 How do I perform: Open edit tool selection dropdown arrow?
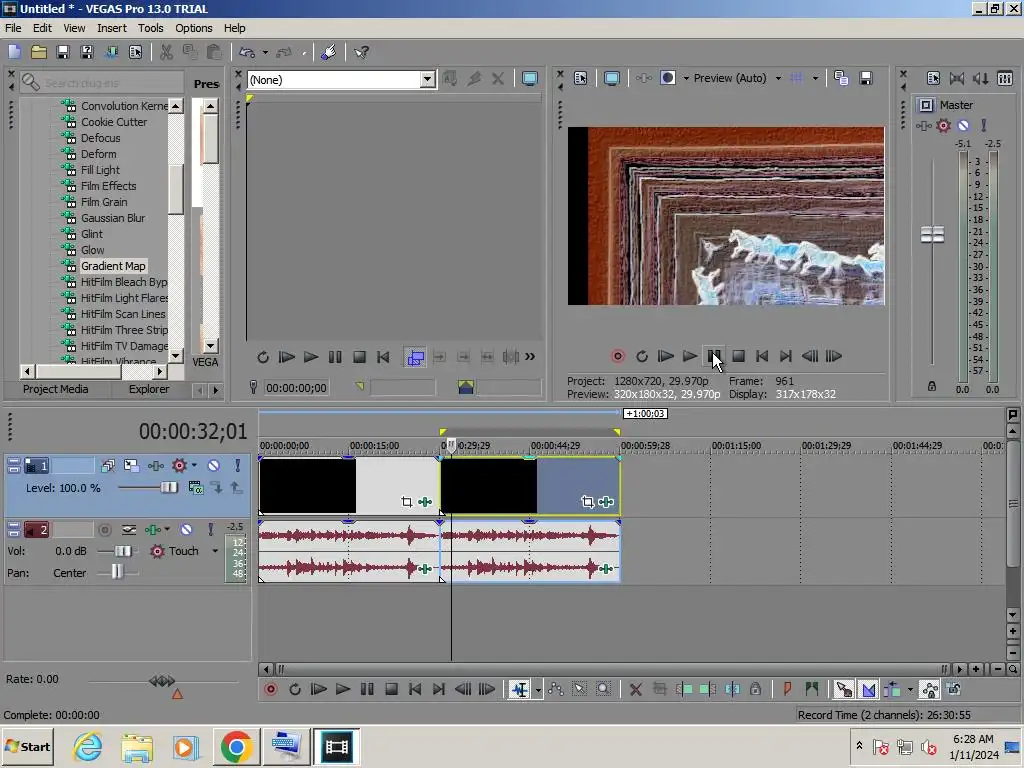point(538,690)
